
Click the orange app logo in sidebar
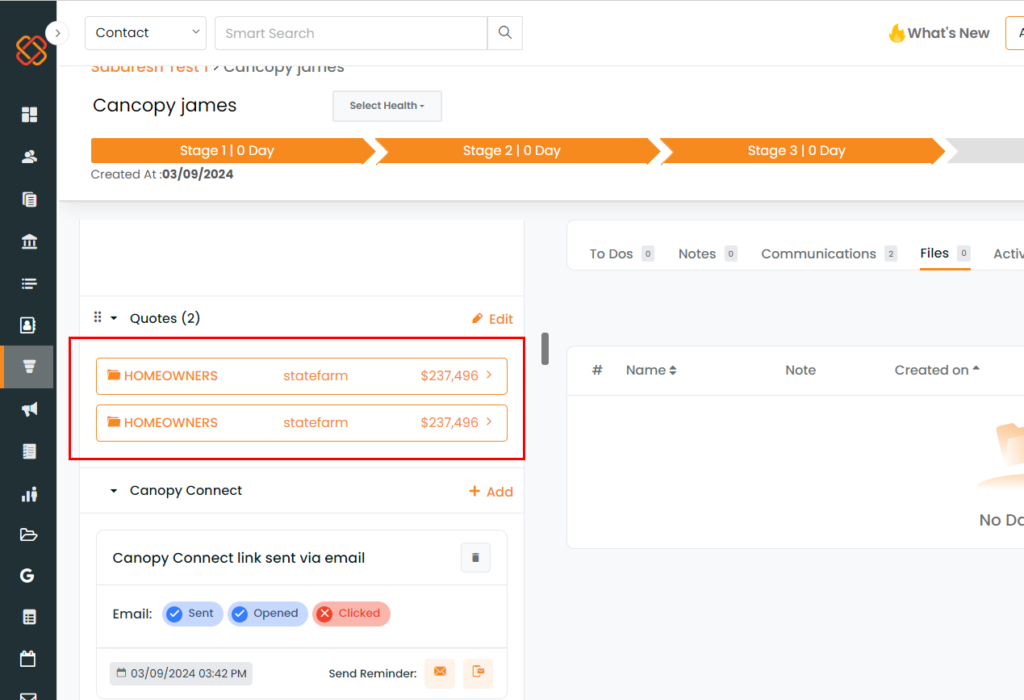point(31,50)
